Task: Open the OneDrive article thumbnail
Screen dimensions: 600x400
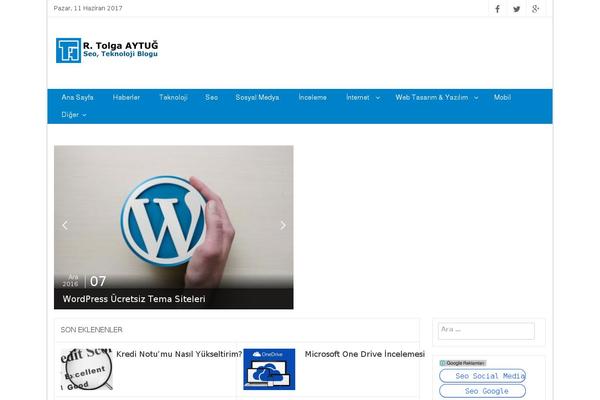Action: tap(269, 369)
